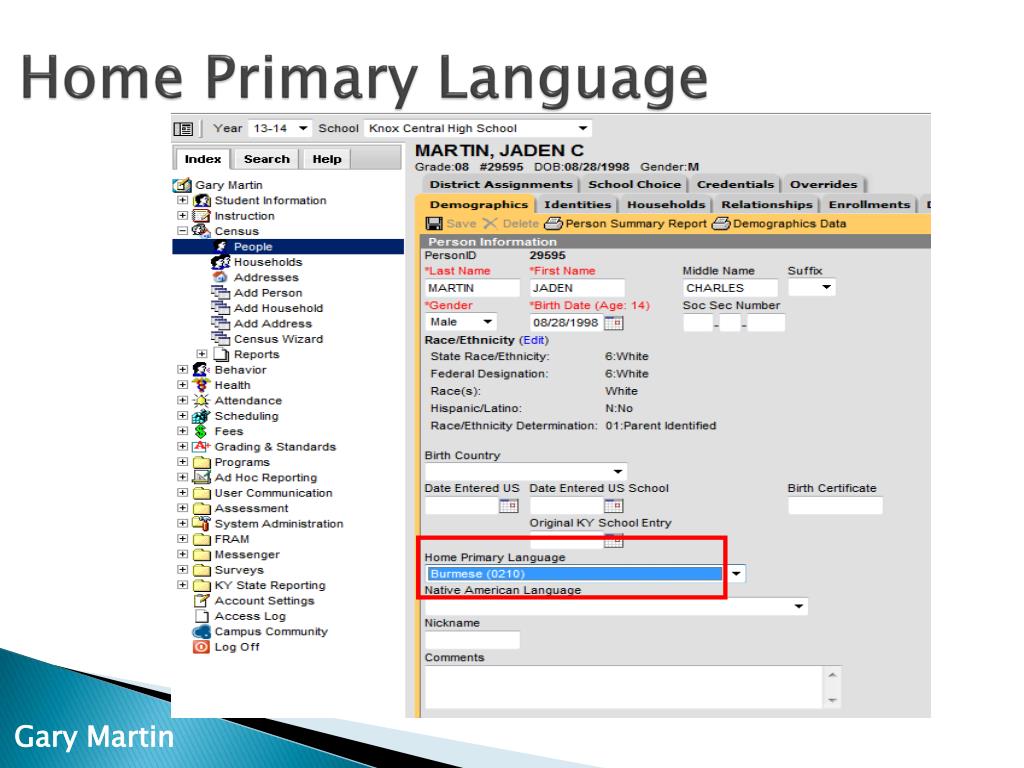Click the Campus Community icon
Viewport: 1024px width, 768px height.
click(x=201, y=632)
